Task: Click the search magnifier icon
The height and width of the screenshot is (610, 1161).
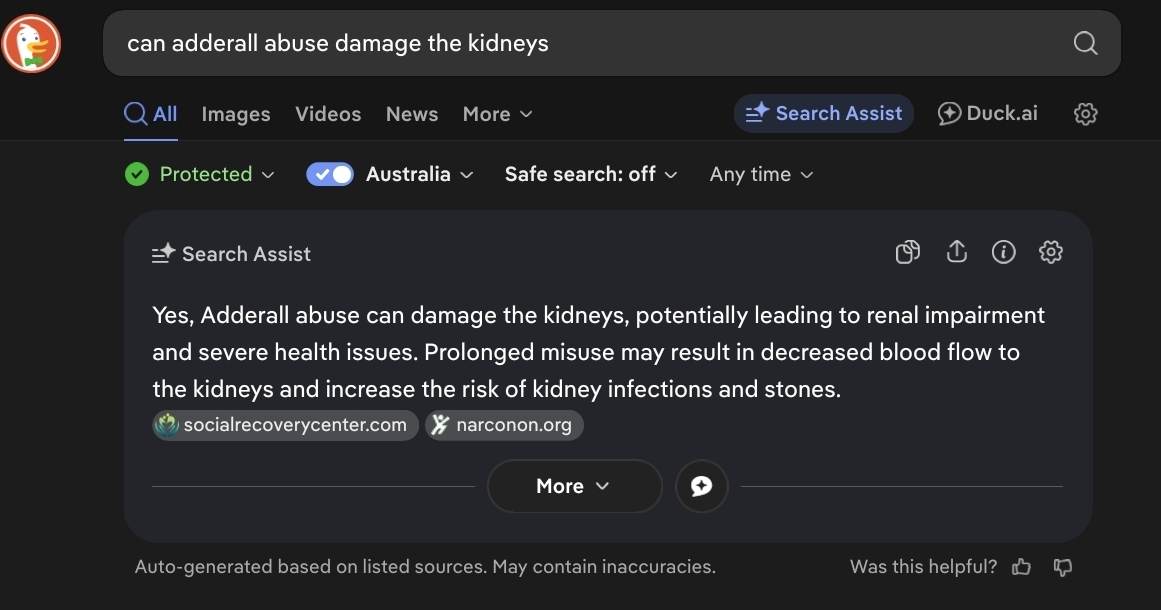Action: click(1085, 43)
